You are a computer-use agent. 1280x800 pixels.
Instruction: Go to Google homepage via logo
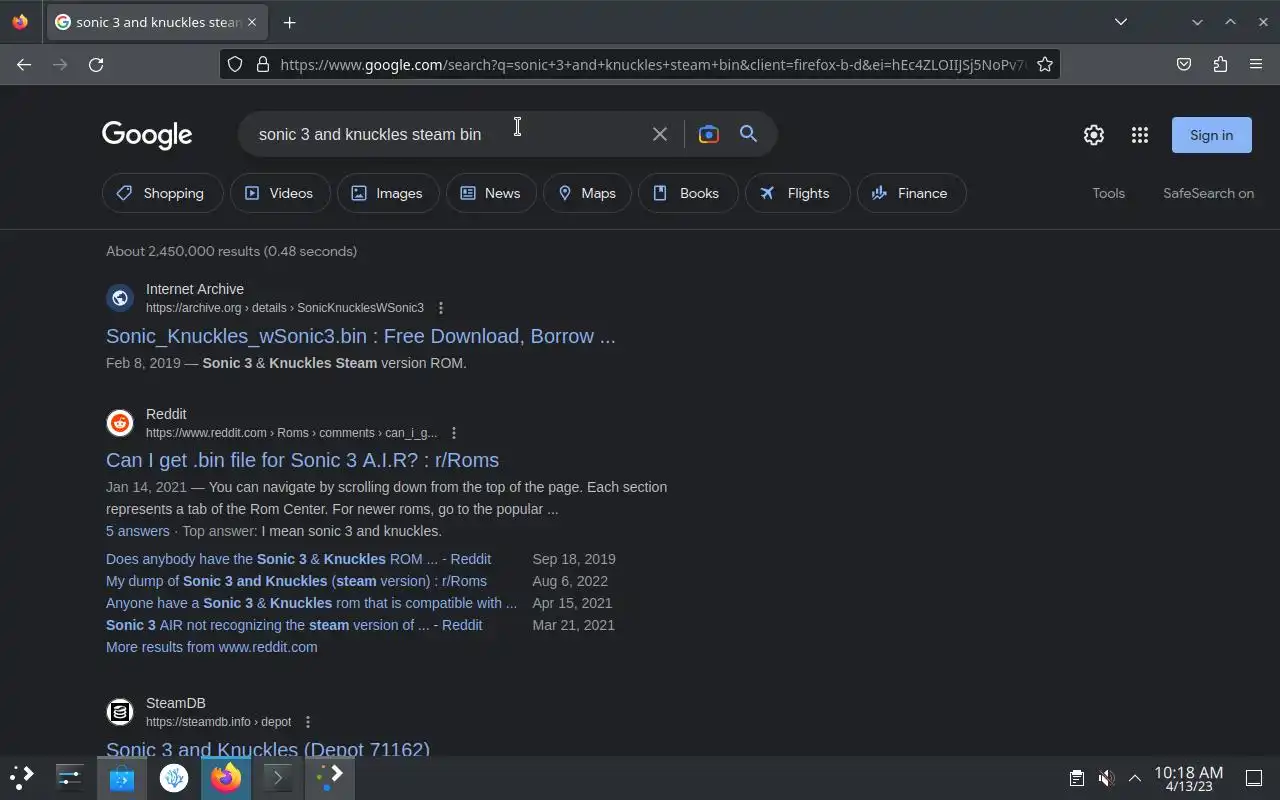click(147, 135)
